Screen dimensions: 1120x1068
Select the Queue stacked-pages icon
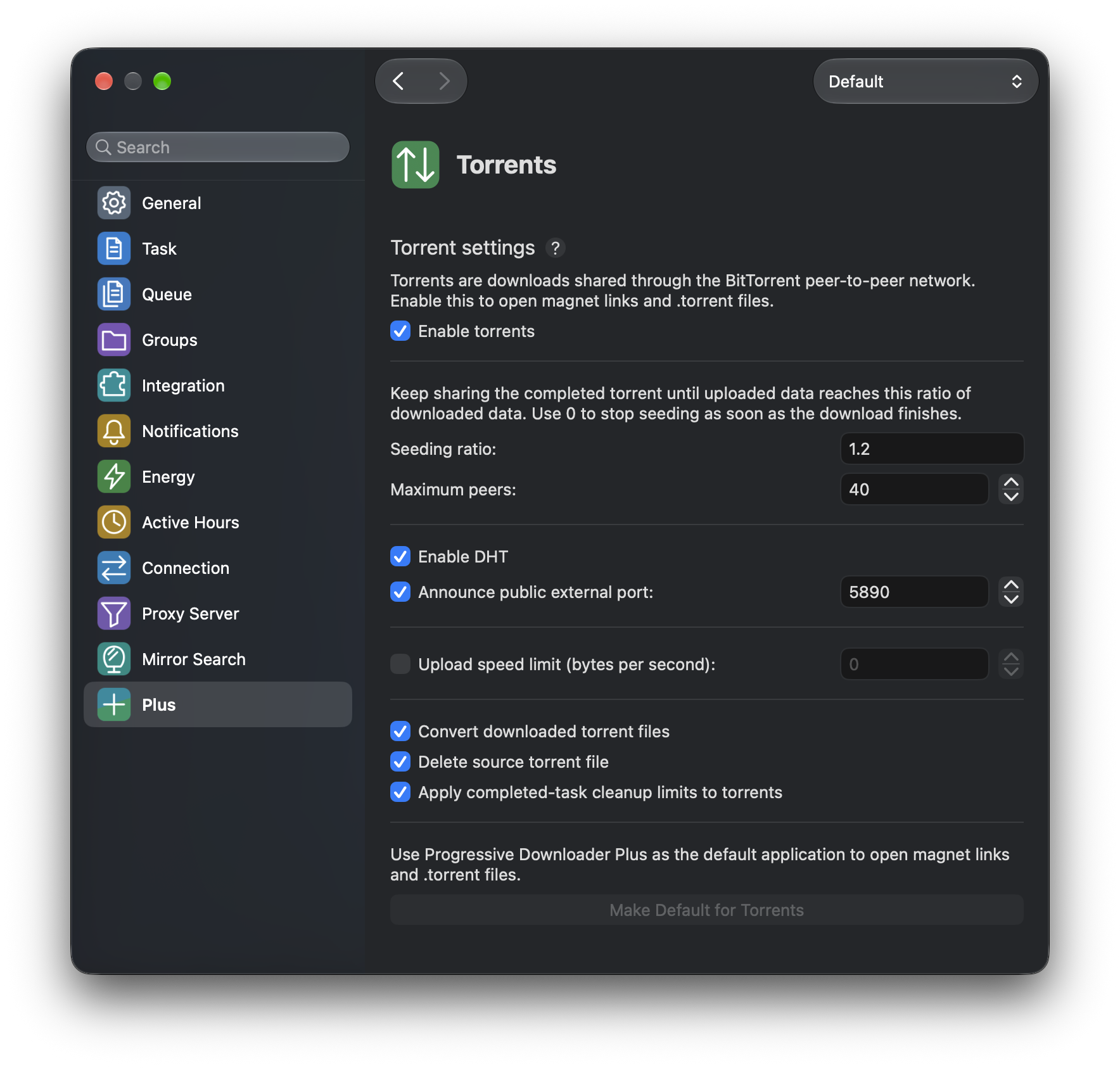point(114,294)
